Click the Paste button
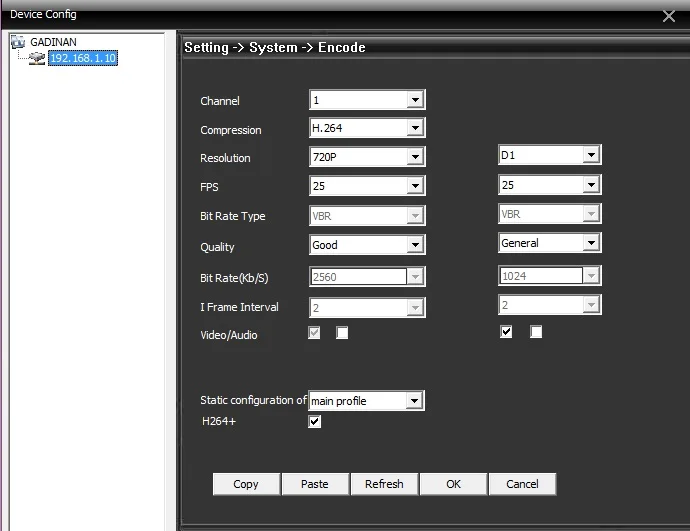 [x=315, y=484]
